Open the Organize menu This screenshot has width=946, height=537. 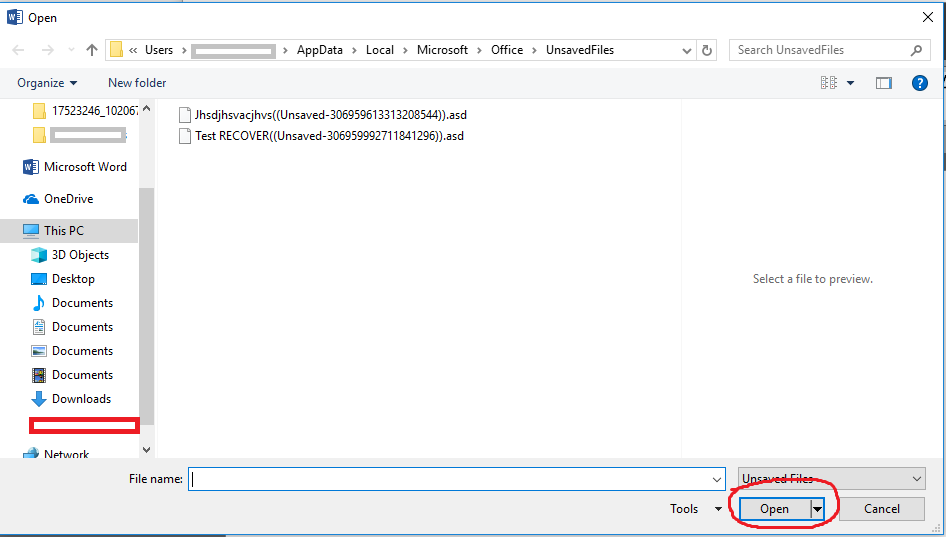pos(47,83)
